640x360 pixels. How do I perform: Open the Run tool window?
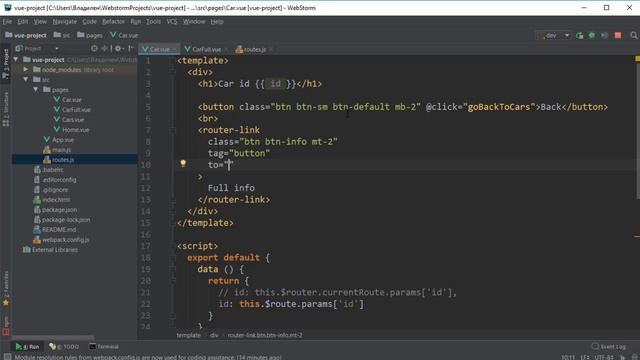tap(27, 347)
